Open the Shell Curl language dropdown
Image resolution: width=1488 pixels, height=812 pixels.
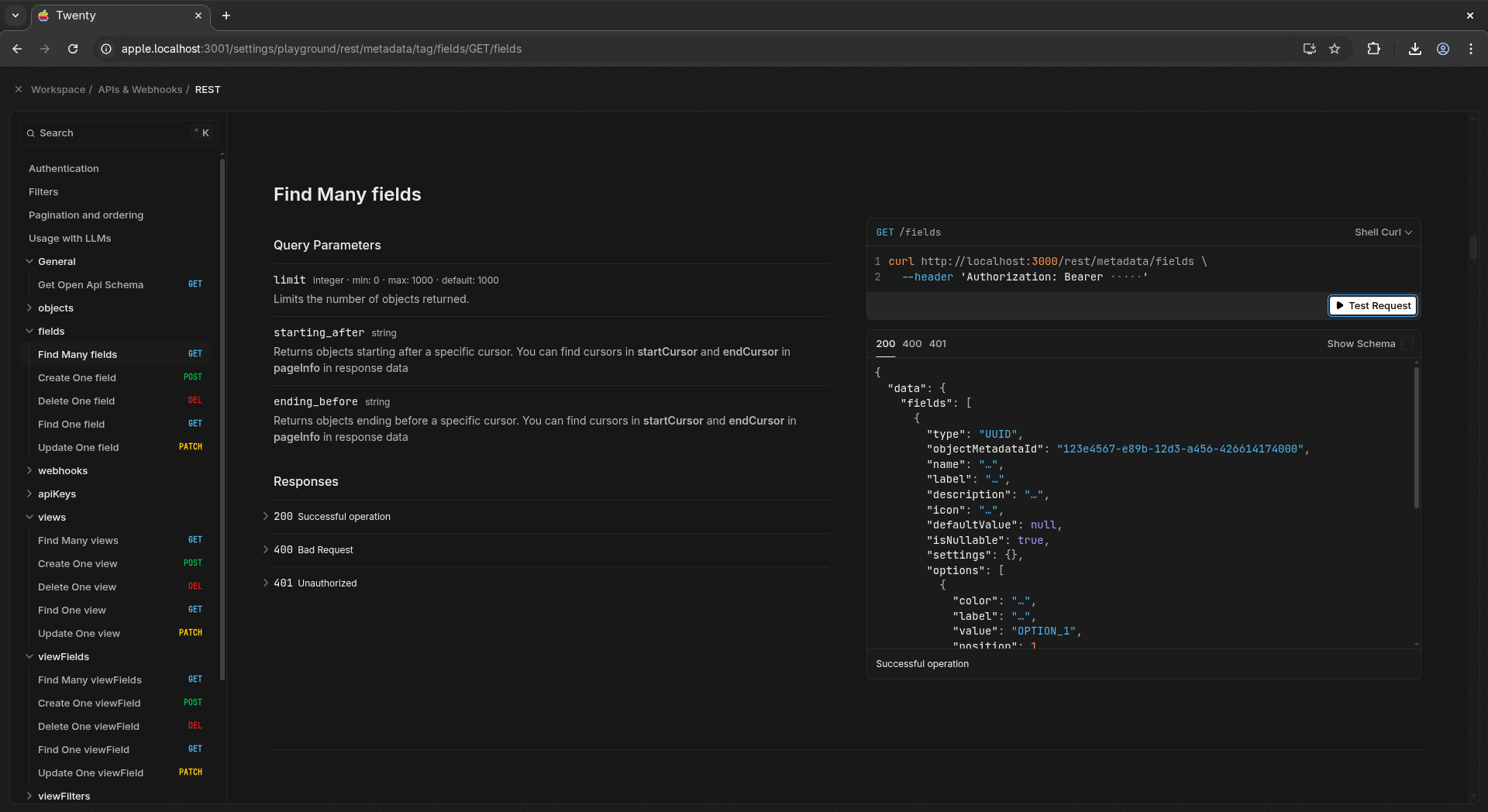coord(1383,232)
